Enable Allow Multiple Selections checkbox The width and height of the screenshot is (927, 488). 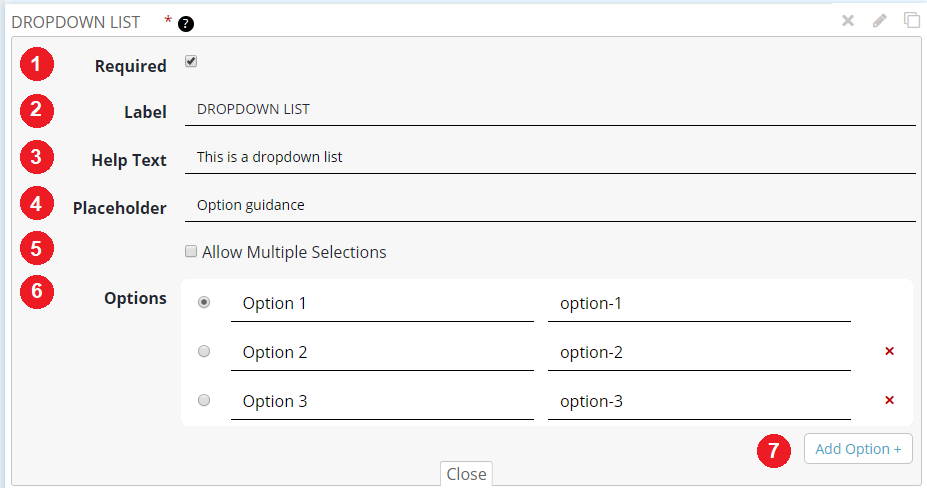coord(191,252)
